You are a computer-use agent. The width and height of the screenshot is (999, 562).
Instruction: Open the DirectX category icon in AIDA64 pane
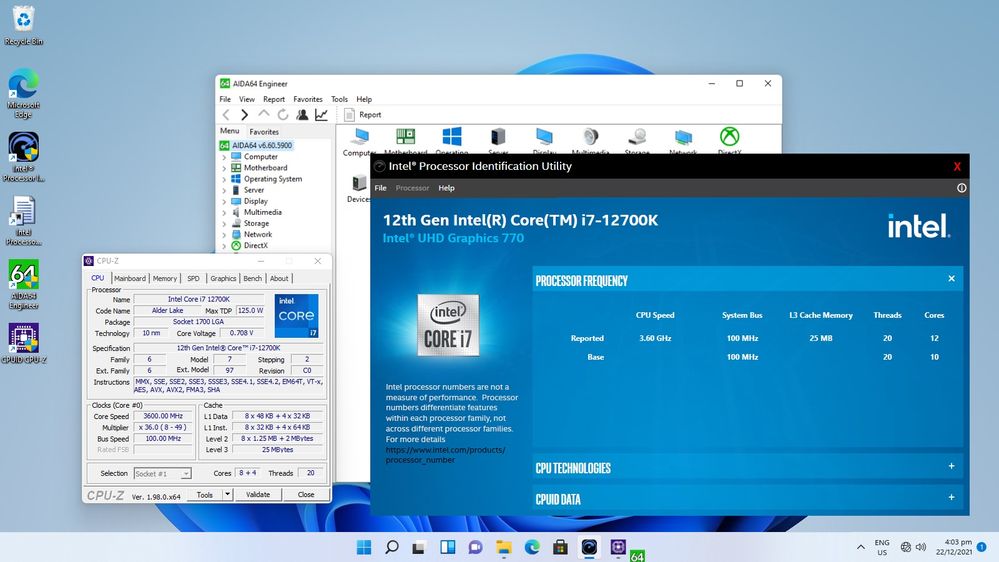729,141
